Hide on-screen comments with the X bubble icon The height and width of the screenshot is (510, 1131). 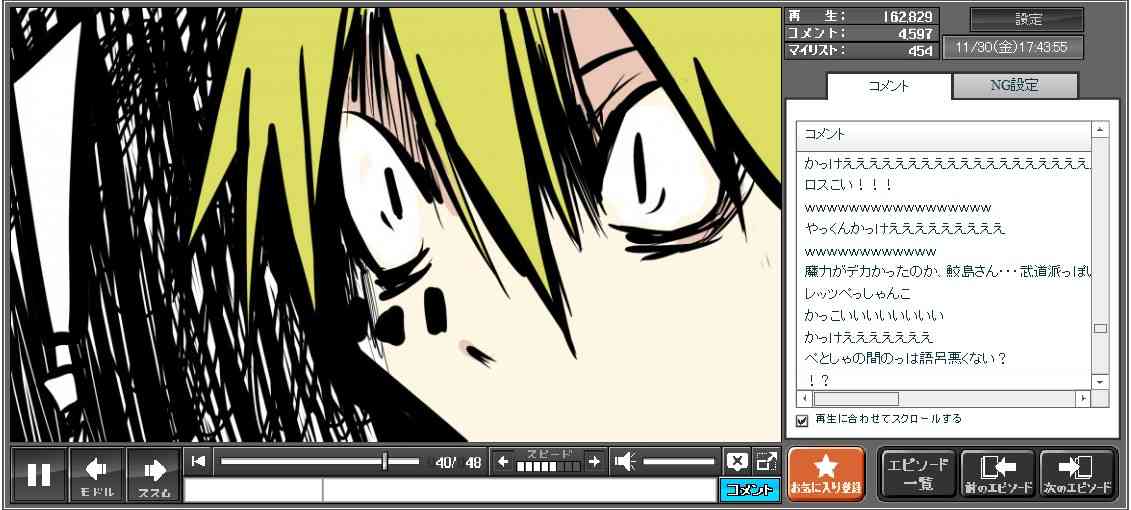click(737, 461)
